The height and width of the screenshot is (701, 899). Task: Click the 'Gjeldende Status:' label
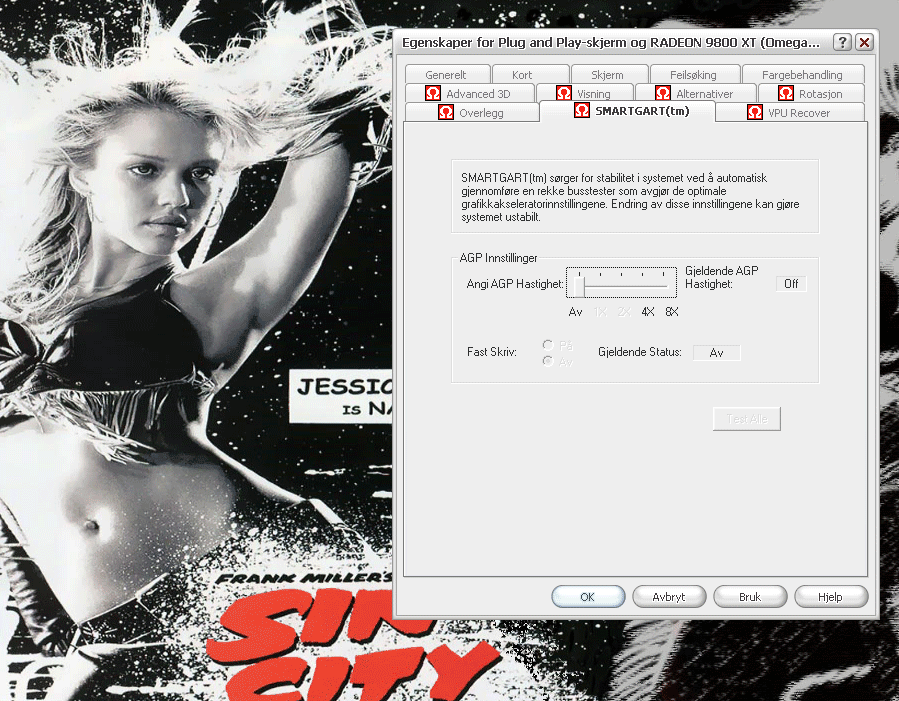click(640, 352)
